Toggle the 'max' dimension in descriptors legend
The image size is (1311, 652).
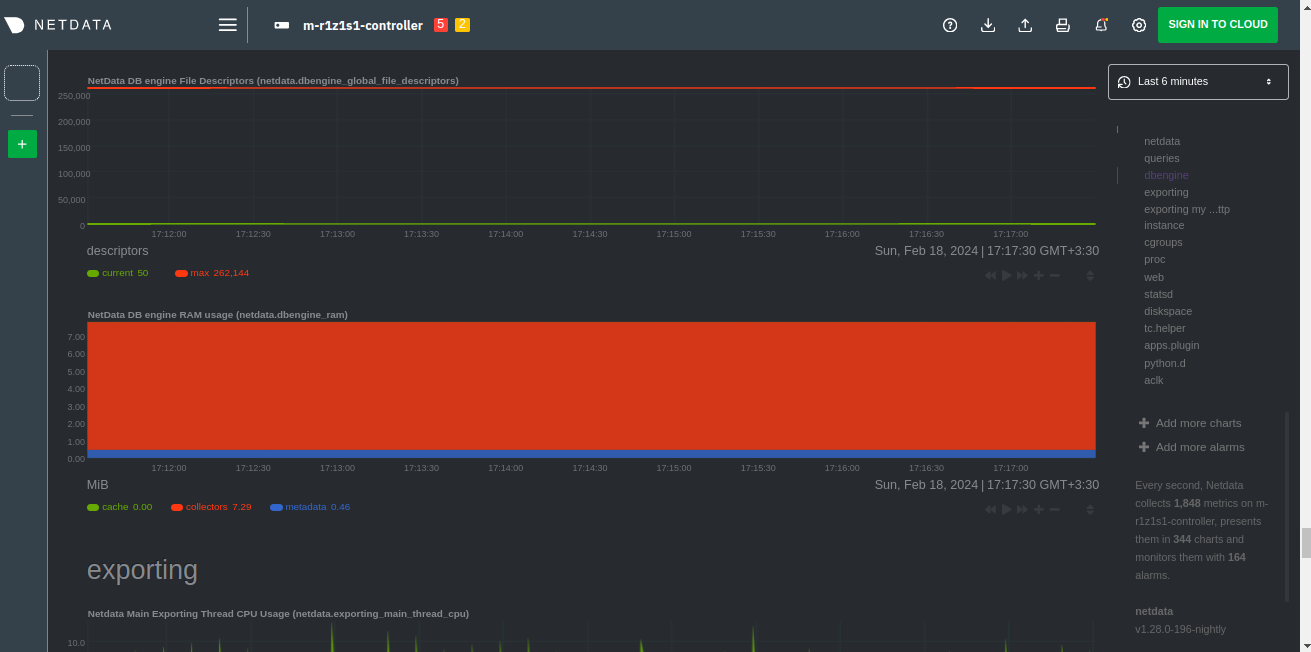coord(211,273)
